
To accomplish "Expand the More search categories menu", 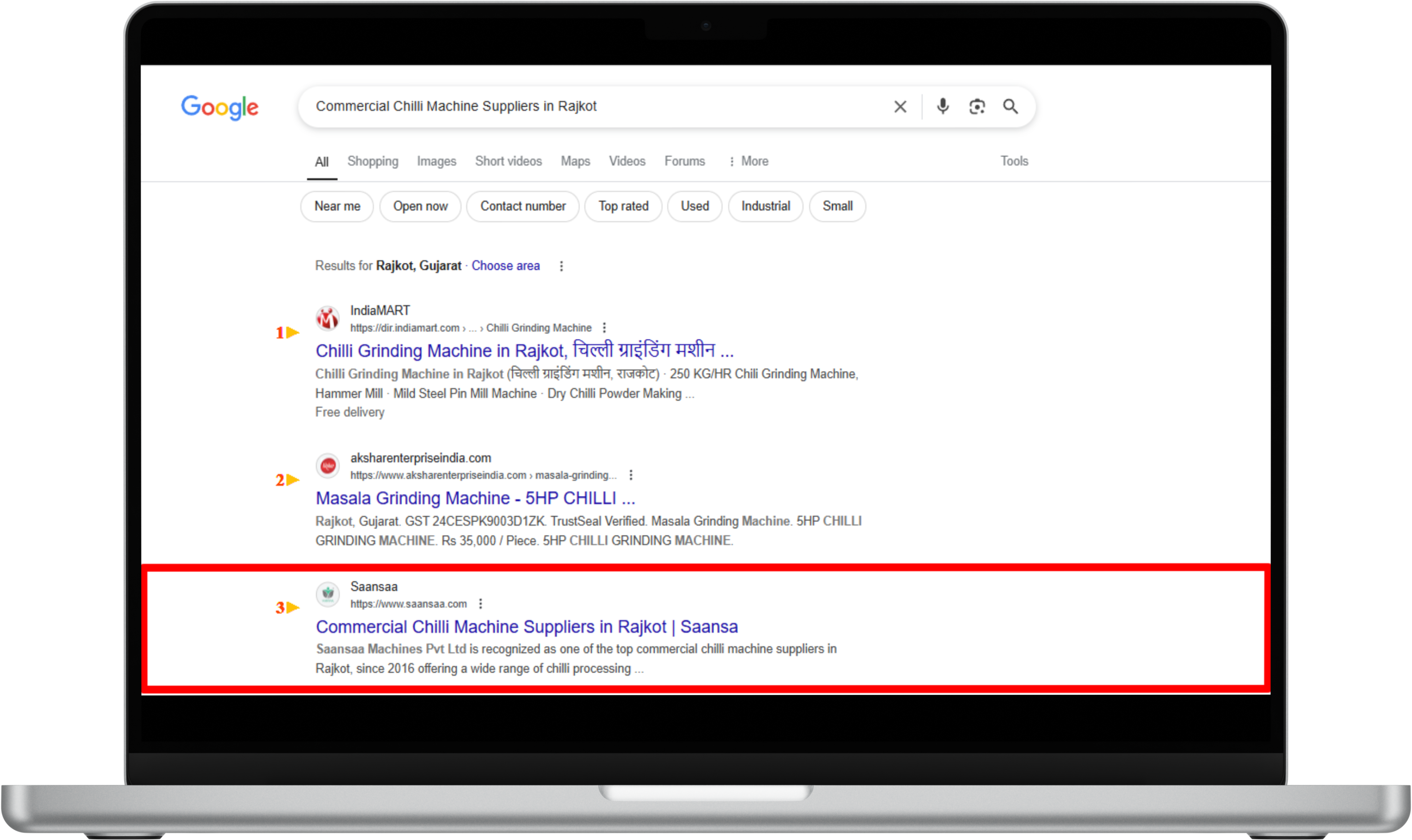I will [748, 161].
